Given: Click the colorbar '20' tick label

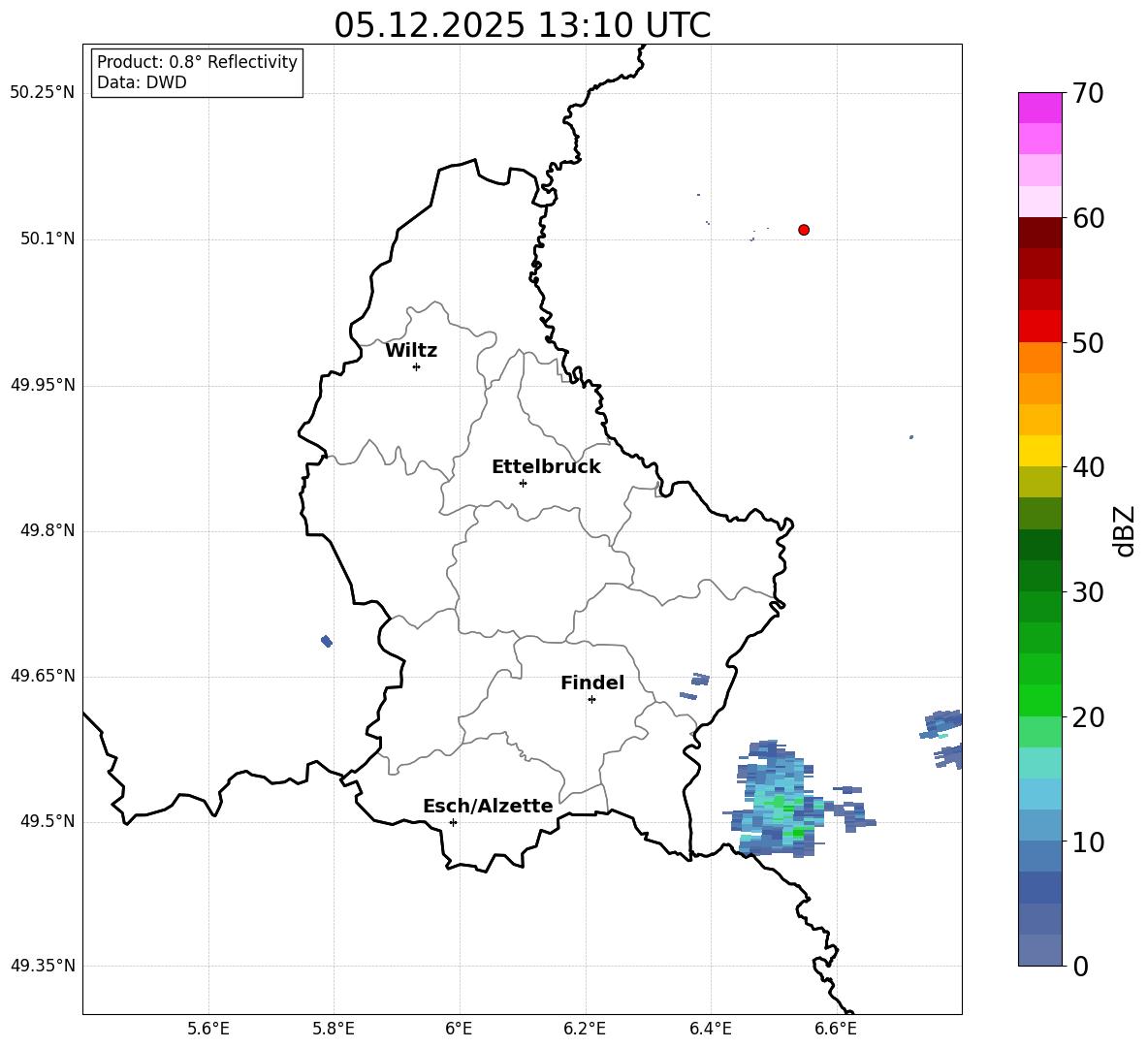Looking at the screenshot, I should coord(1088,717).
